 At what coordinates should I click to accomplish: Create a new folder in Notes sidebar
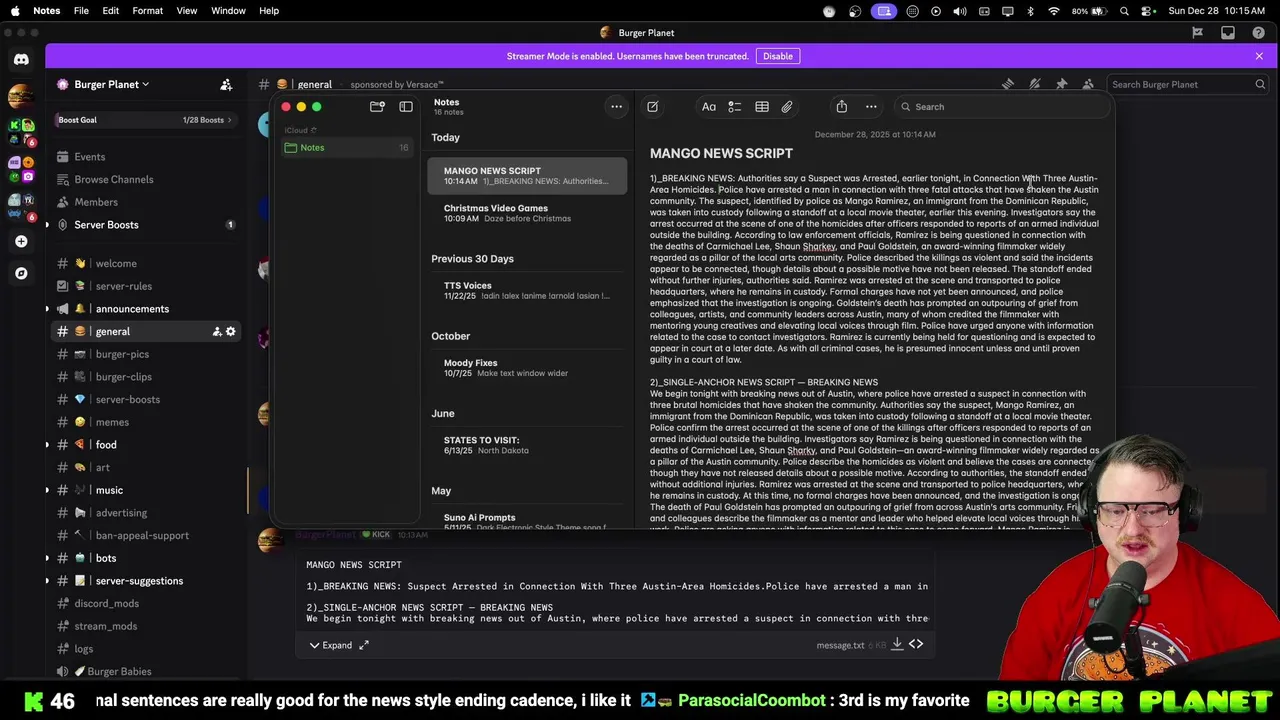pyautogui.click(x=377, y=107)
